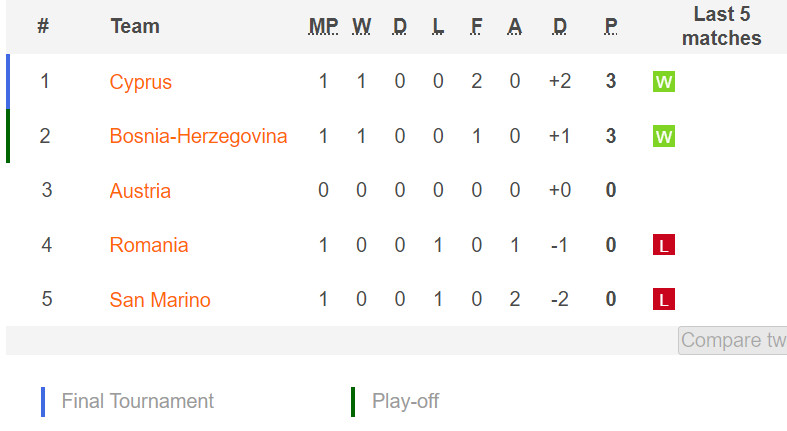Click the green Play-off legend marker

pyautogui.click(x=353, y=402)
